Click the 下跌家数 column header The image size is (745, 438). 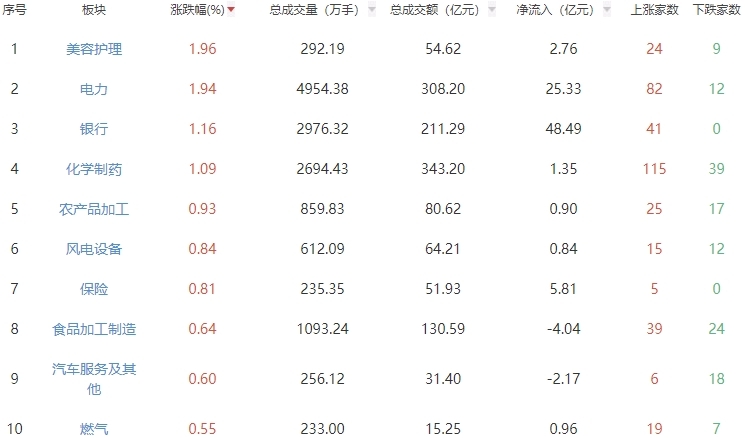(x=716, y=10)
